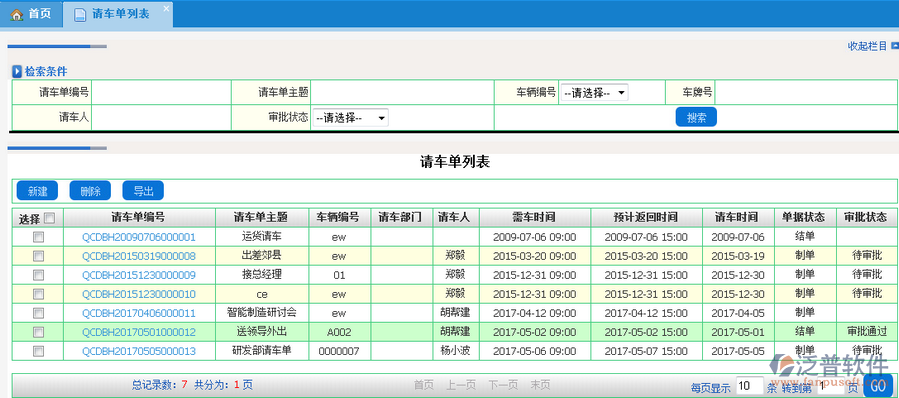Open link QCDBH20170501000012
The image size is (899, 398).
click(139, 331)
